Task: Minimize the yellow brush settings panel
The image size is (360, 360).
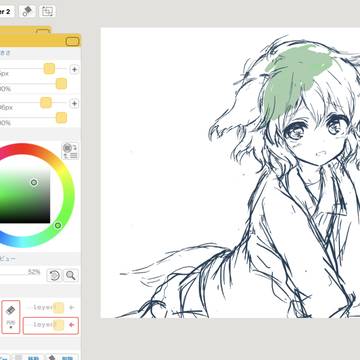Action: [72, 41]
